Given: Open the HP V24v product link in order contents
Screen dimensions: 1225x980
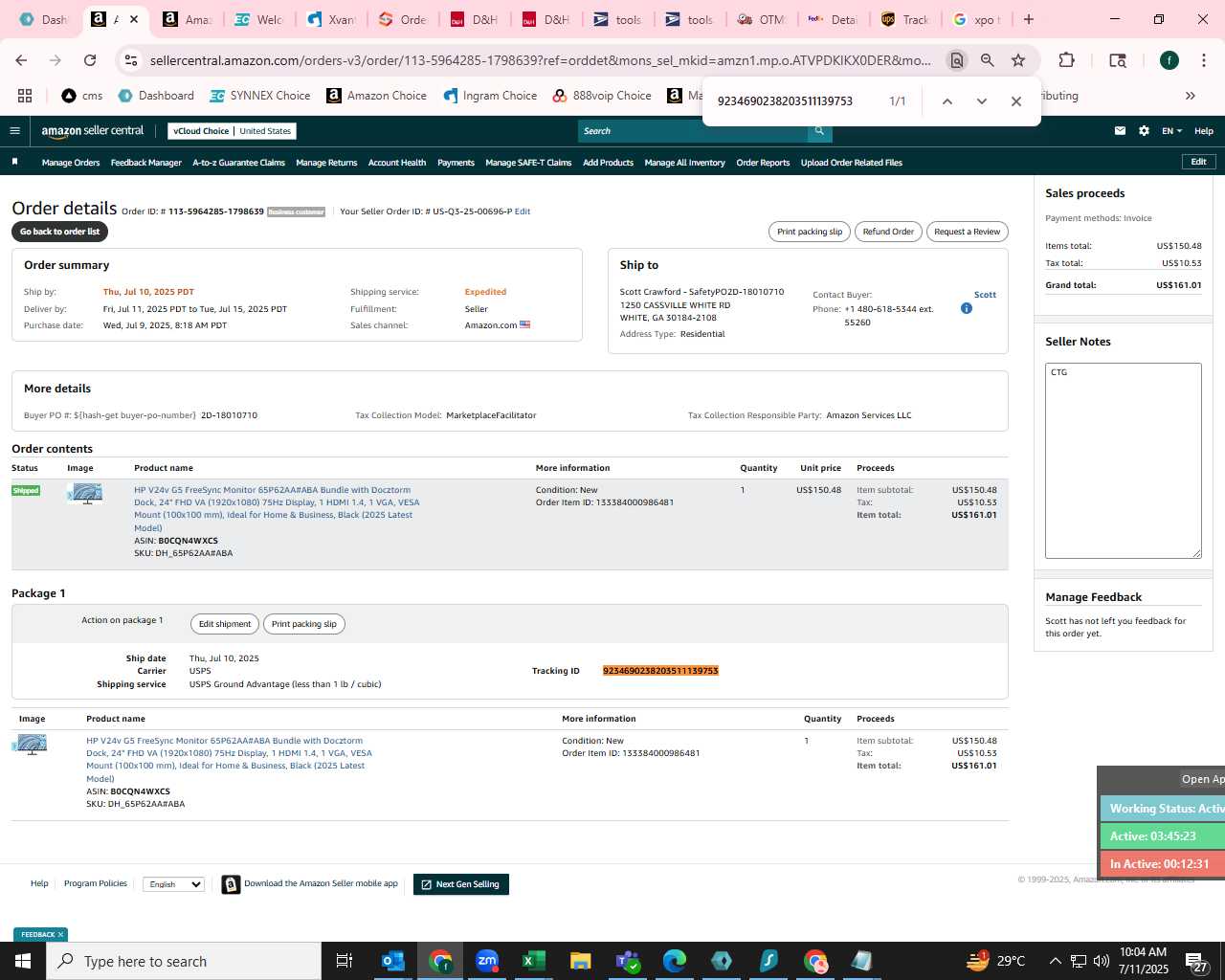Looking at the screenshot, I should (277, 508).
